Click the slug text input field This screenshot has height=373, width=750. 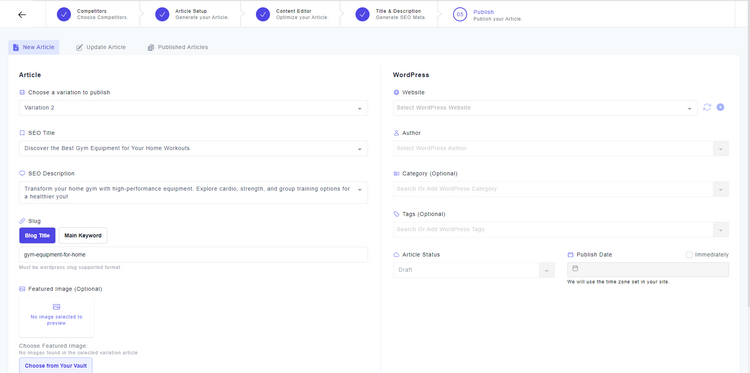click(193, 255)
